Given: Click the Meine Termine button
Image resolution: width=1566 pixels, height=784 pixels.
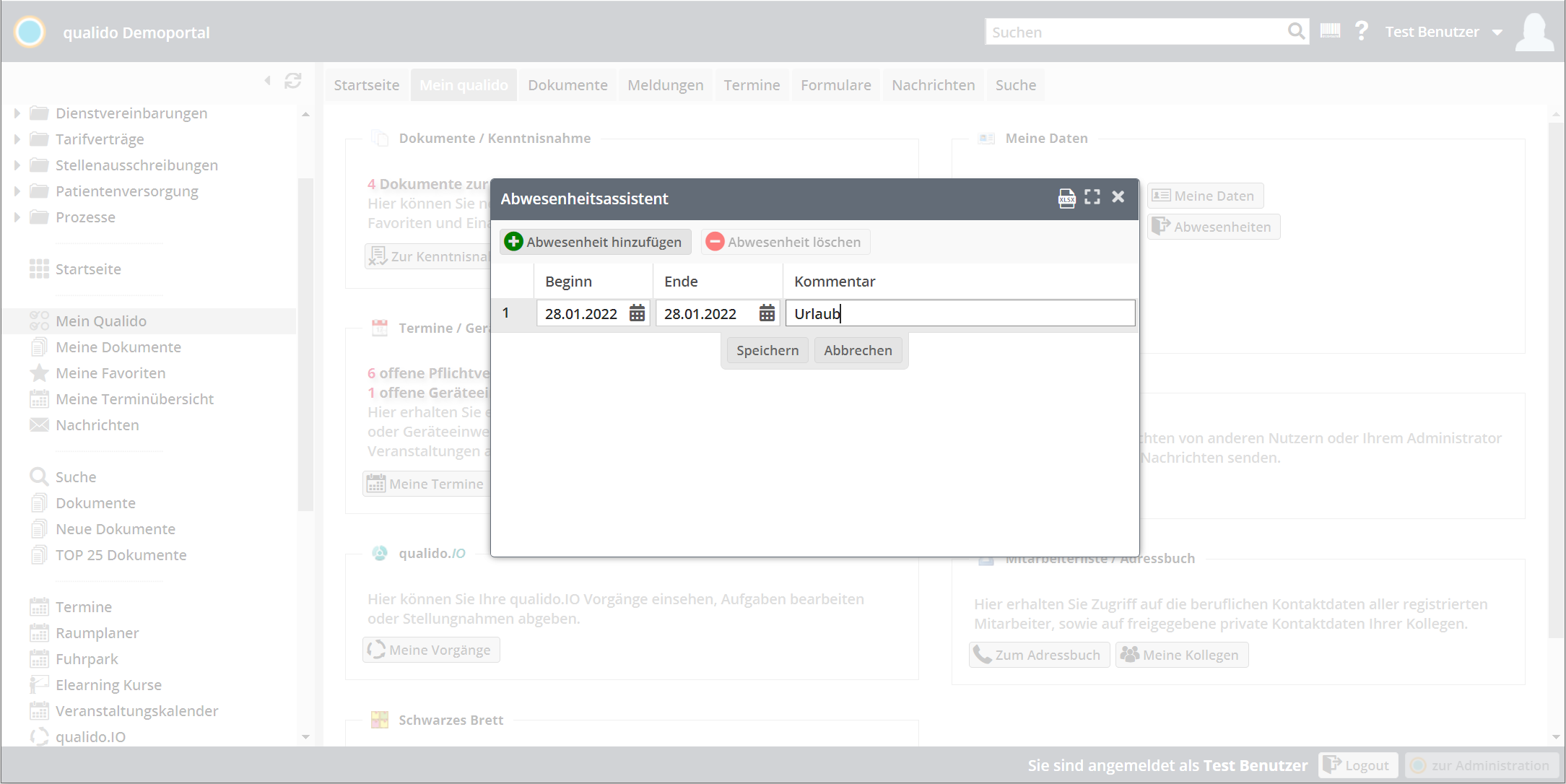Looking at the screenshot, I should coord(426,484).
